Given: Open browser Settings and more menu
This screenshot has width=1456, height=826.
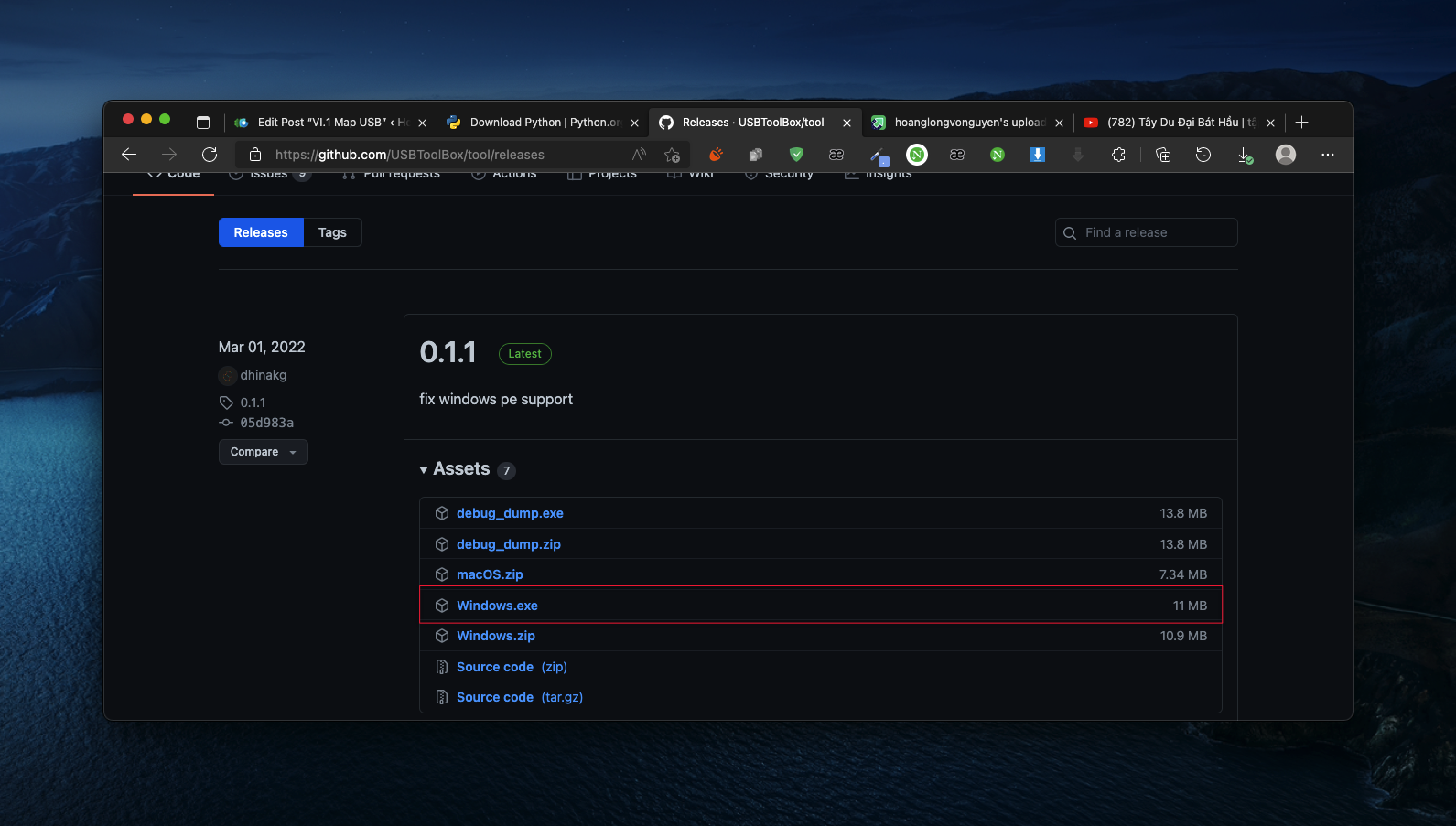Looking at the screenshot, I should coord(1328,155).
